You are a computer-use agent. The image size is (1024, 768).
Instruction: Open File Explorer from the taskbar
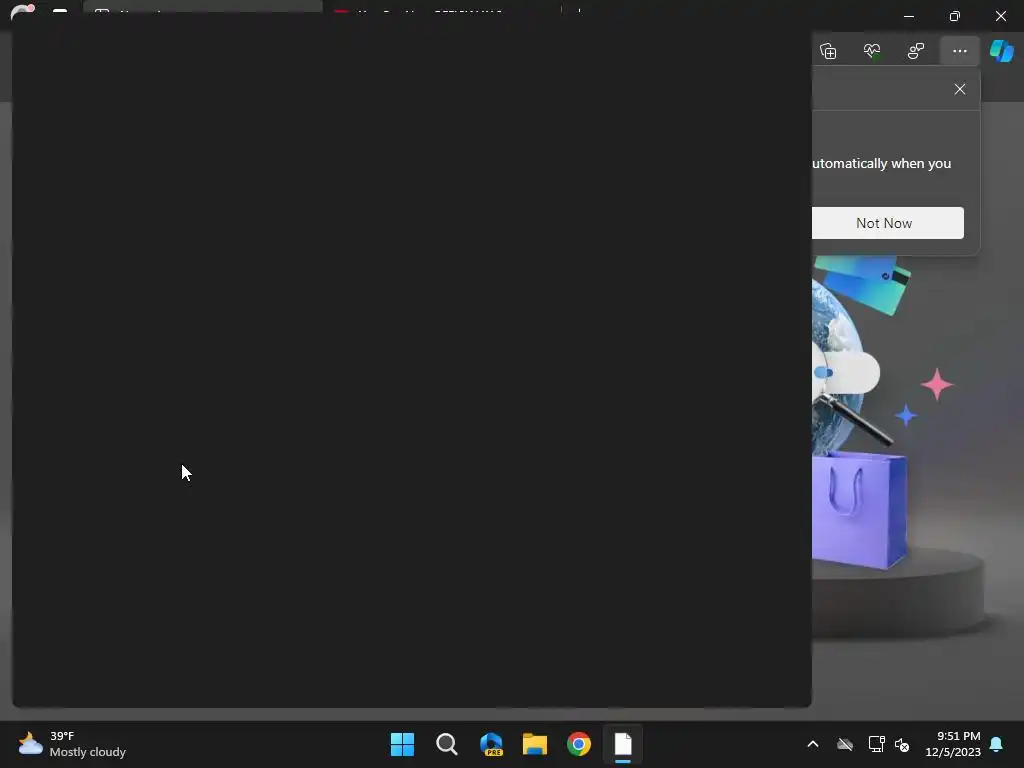pos(535,744)
